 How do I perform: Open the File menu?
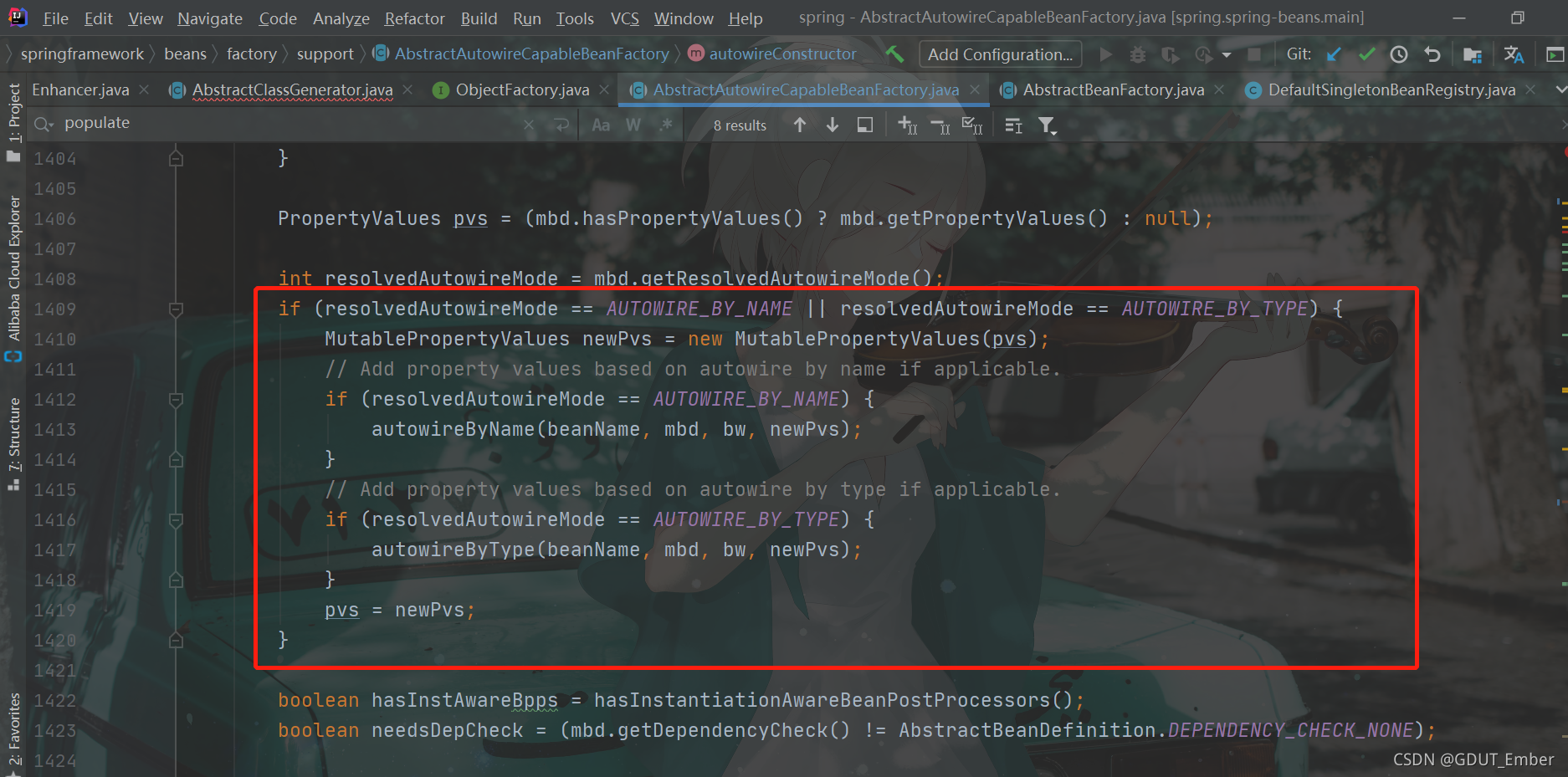pyautogui.click(x=56, y=18)
